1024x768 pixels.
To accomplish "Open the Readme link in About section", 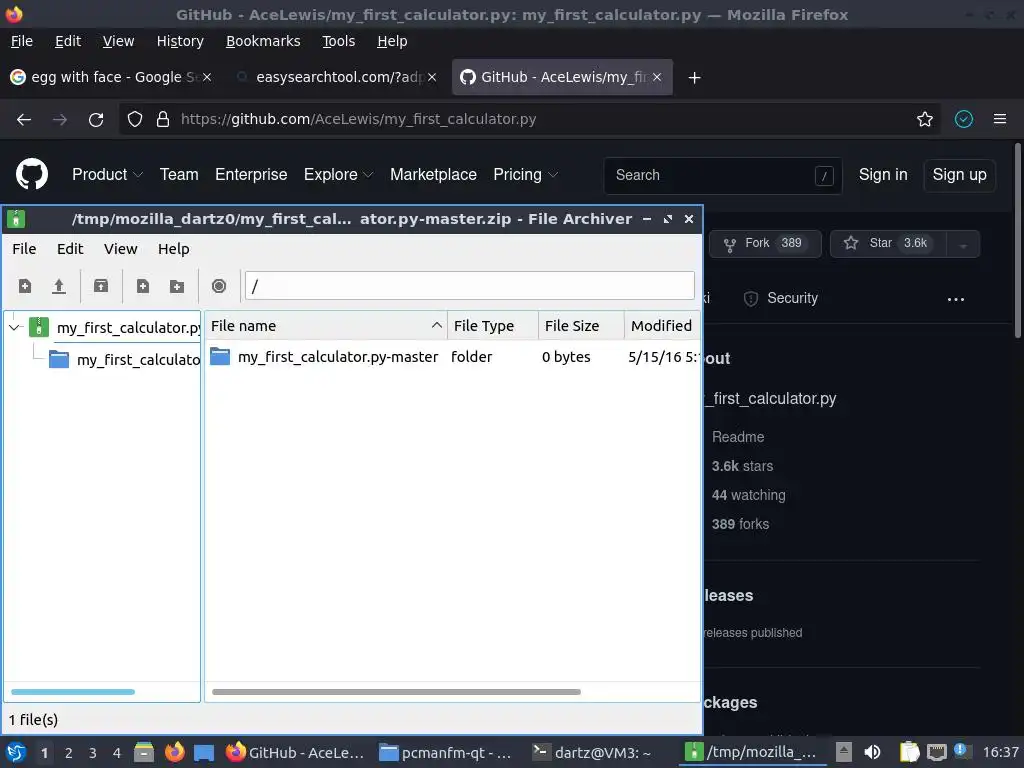I will tap(738, 437).
